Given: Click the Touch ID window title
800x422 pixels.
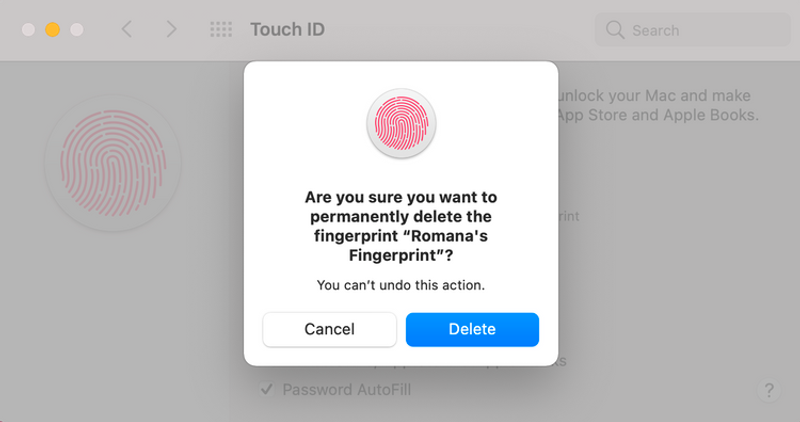Looking at the screenshot, I should [x=287, y=29].
